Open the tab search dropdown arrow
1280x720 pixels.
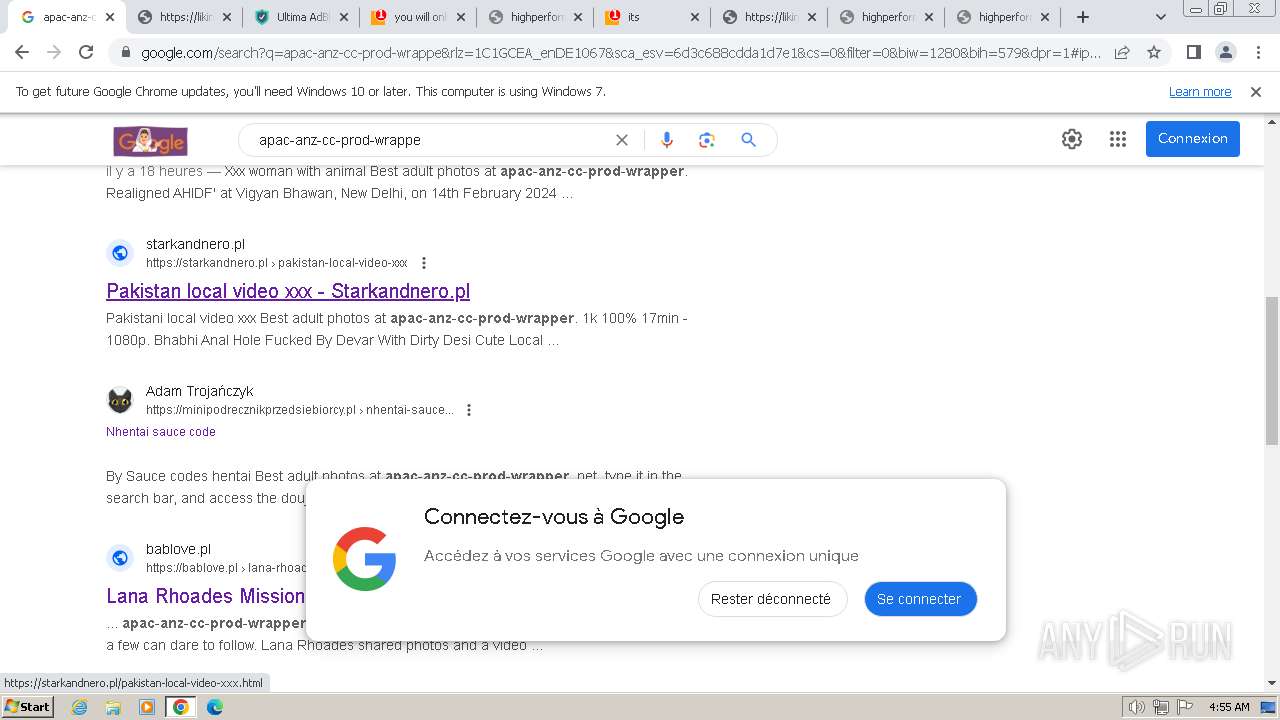(1161, 17)
